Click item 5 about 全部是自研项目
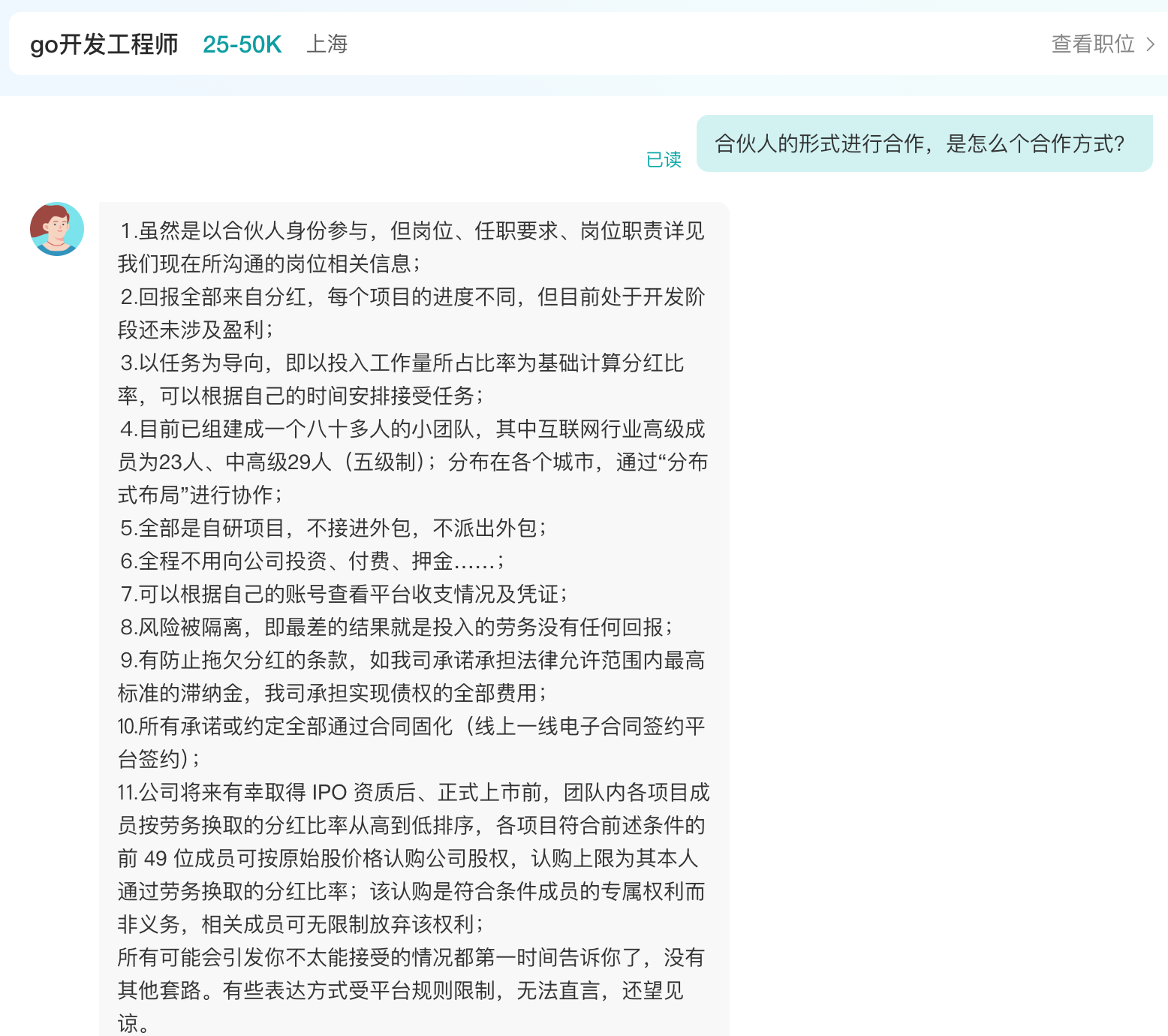Image resolution: width=1168 pixels, height=1036 pixels. [x=333, y=528]
